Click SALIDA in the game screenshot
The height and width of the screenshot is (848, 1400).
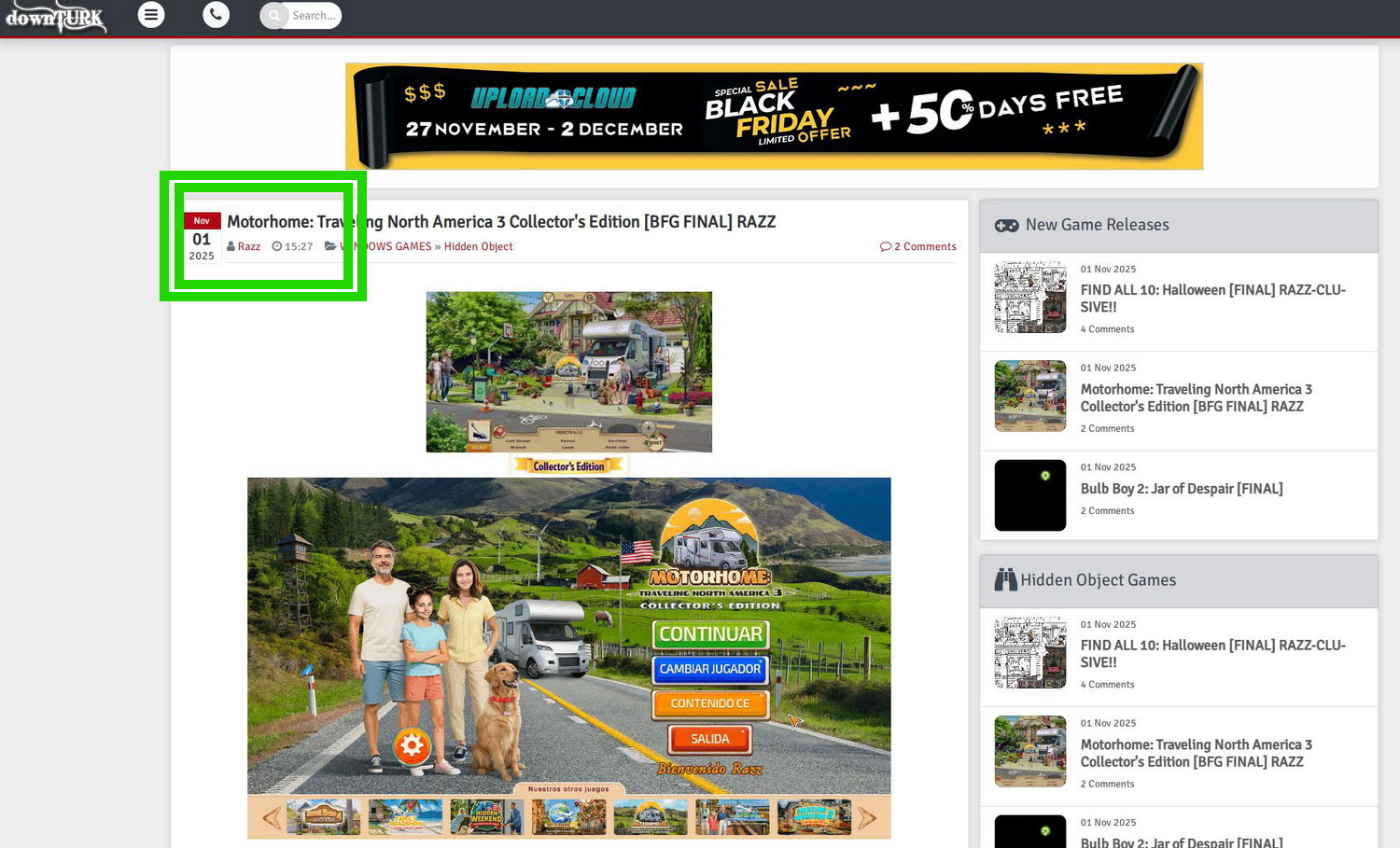click(x=710, y=739)
